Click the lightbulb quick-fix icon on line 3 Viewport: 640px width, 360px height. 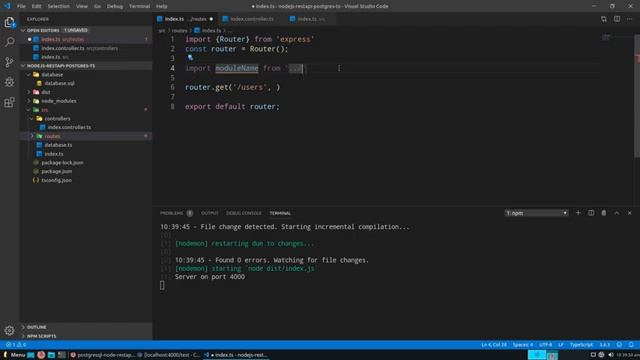click(190, 58)
